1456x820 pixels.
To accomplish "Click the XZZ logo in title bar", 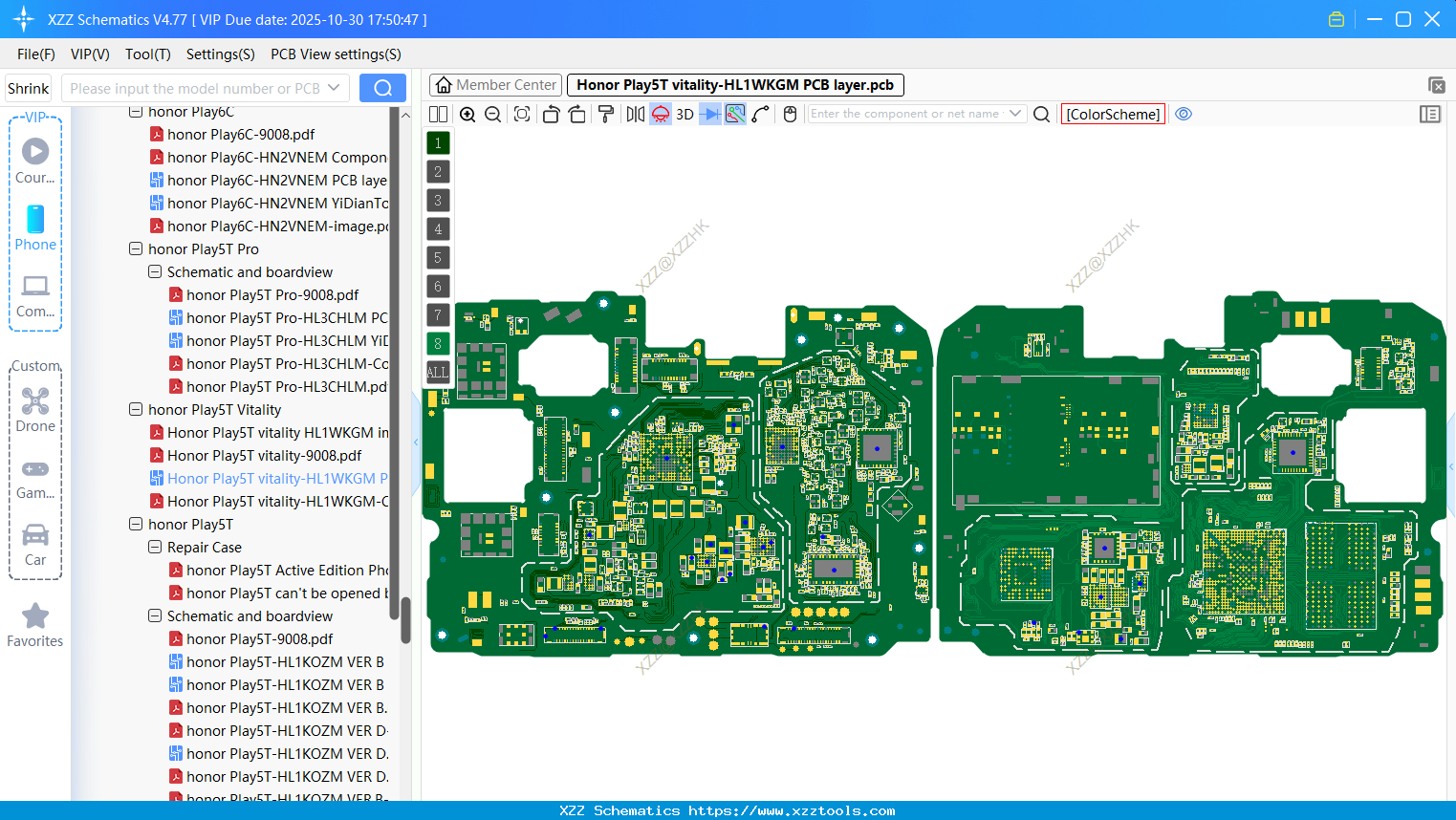I will [24, 19].
